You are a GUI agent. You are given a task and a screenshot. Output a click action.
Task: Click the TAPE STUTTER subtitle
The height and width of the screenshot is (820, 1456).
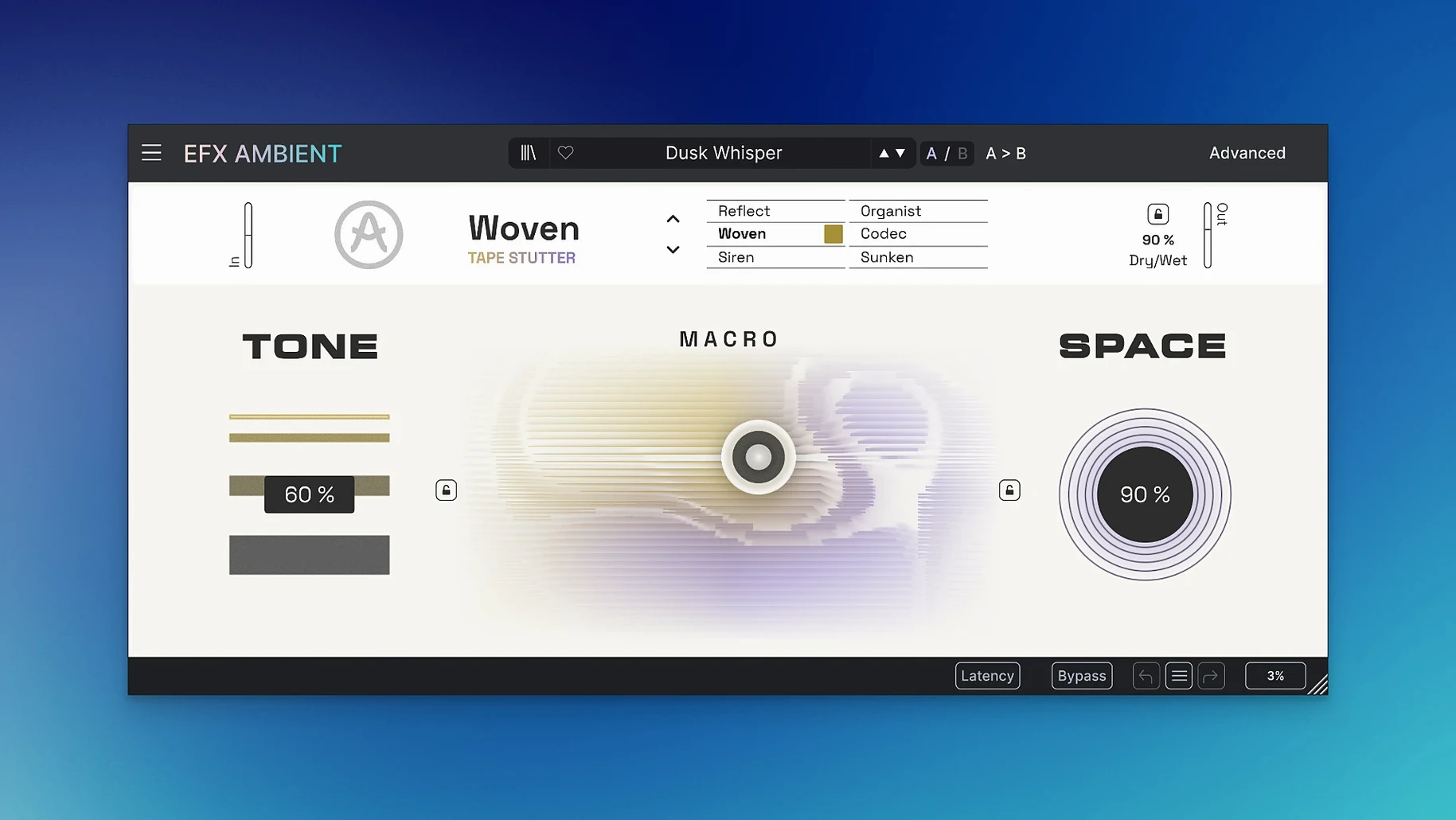pos(521,258)
